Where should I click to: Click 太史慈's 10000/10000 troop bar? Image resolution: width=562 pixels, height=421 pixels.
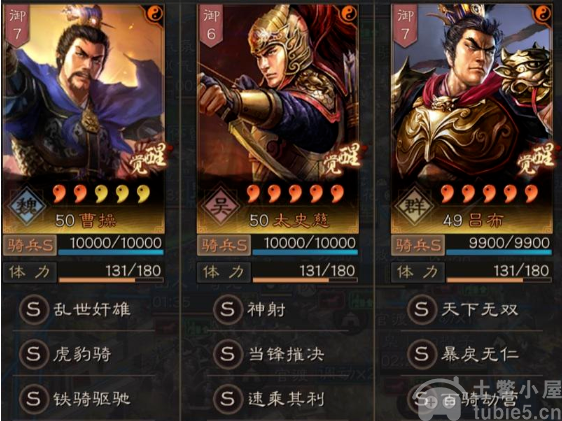(x=305, y=245)
